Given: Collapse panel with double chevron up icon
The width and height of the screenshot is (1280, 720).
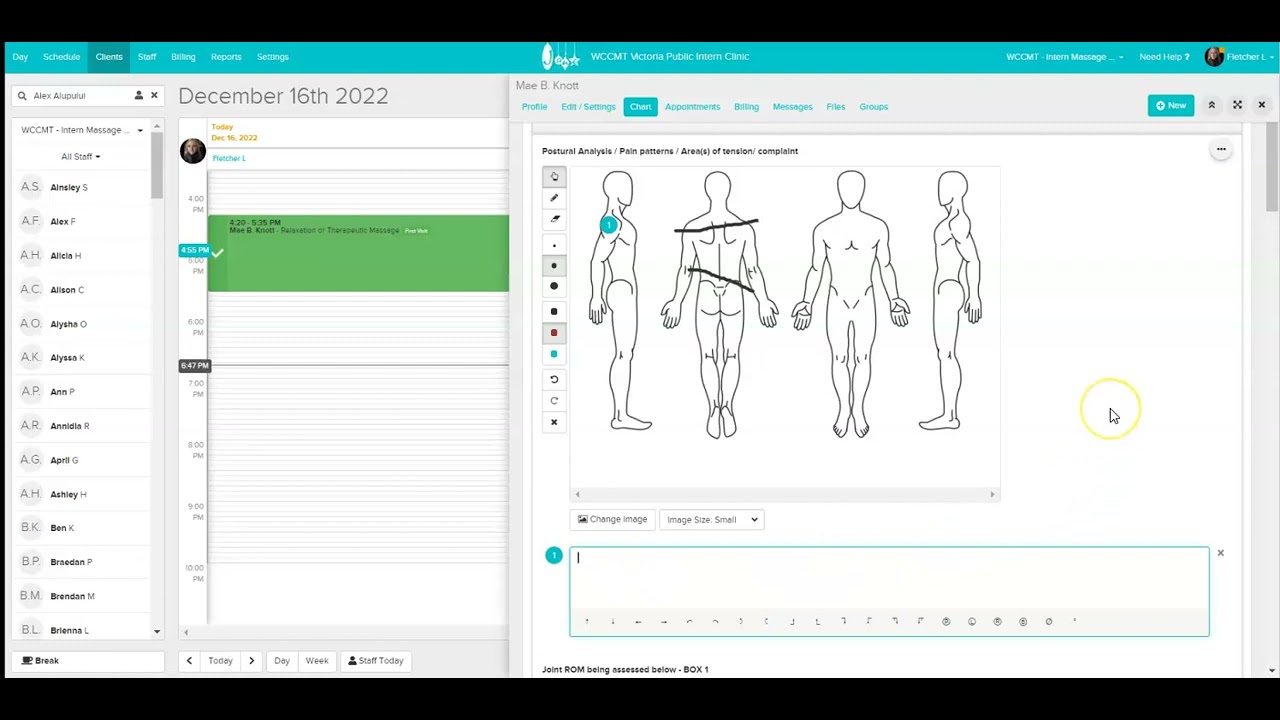Looking at the screenshot, I should pos(1211,105).
